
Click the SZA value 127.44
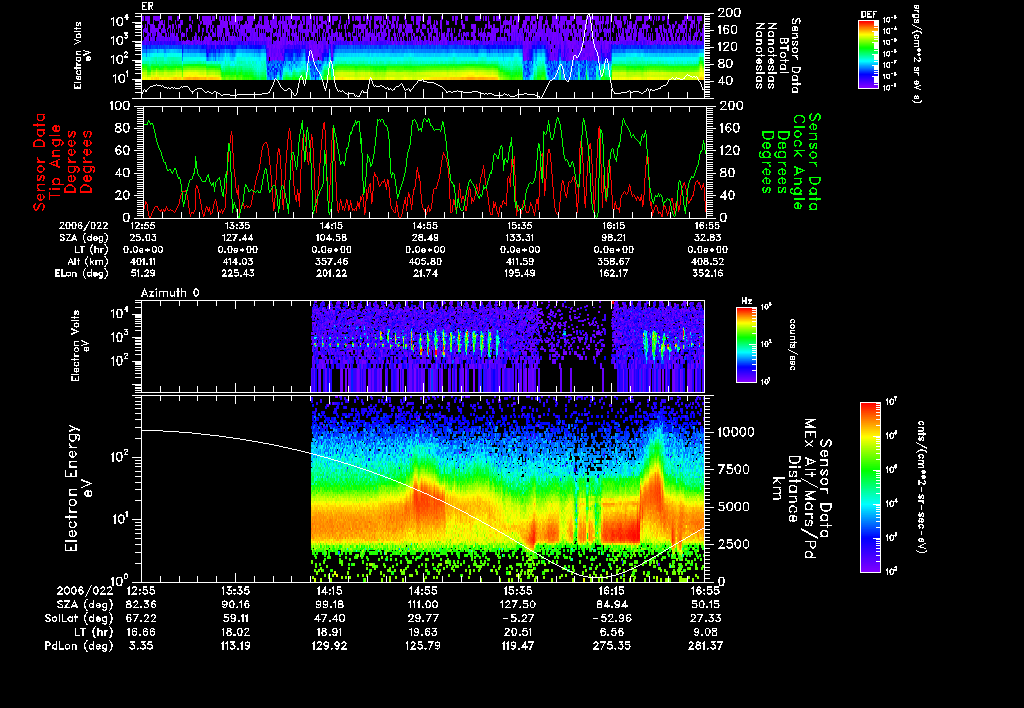[238, 238]
